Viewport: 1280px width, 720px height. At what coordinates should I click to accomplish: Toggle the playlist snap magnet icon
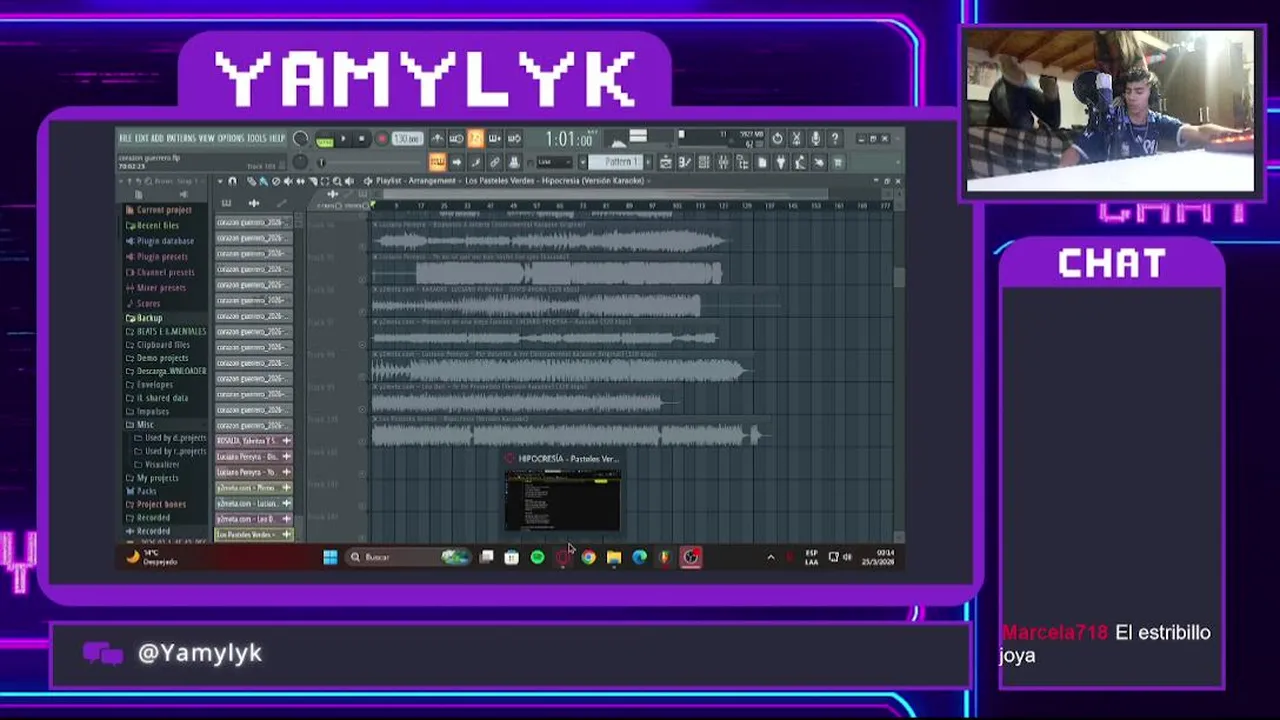tap(232, 181)
